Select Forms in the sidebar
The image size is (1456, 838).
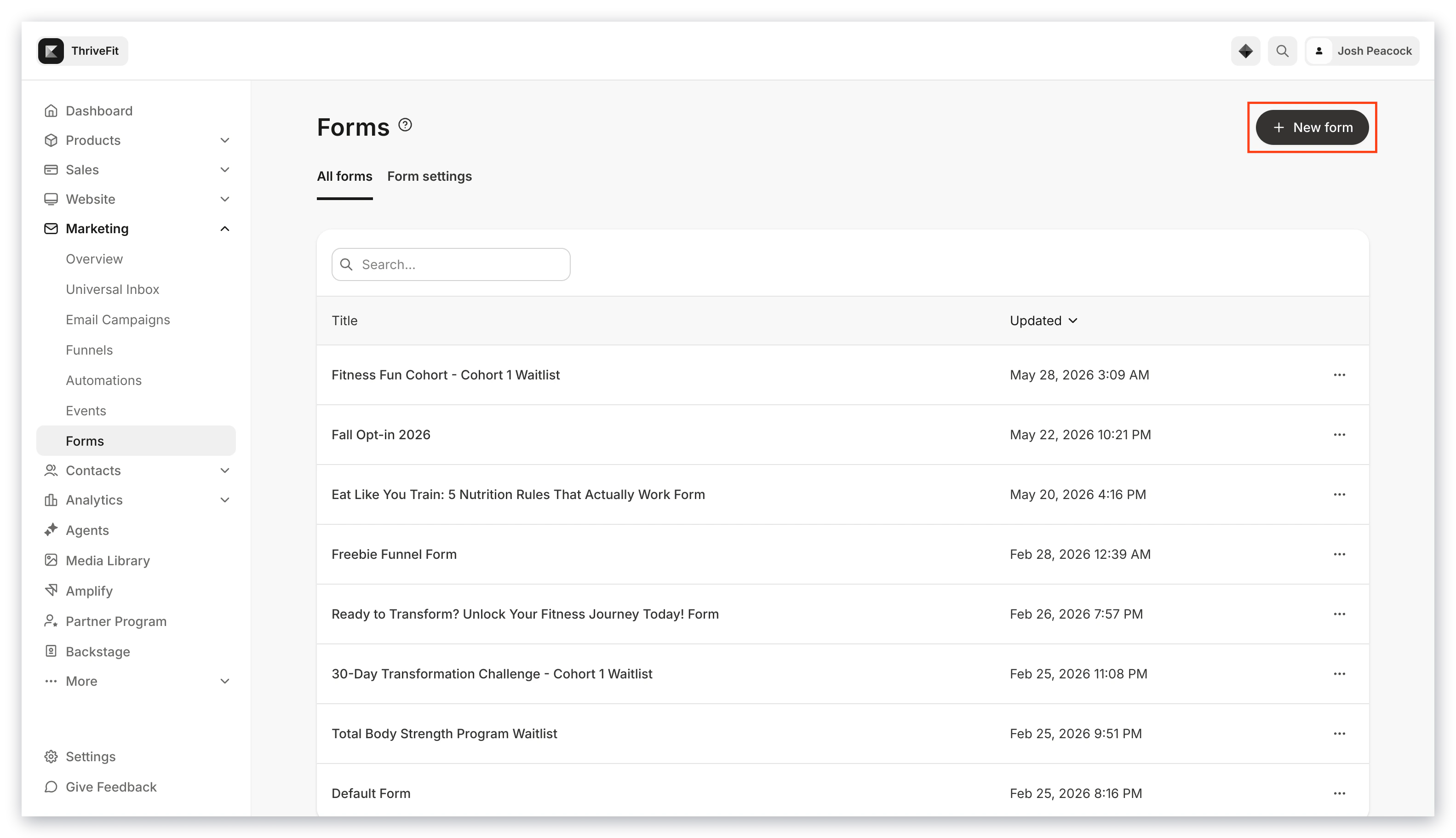click(136, 441)
